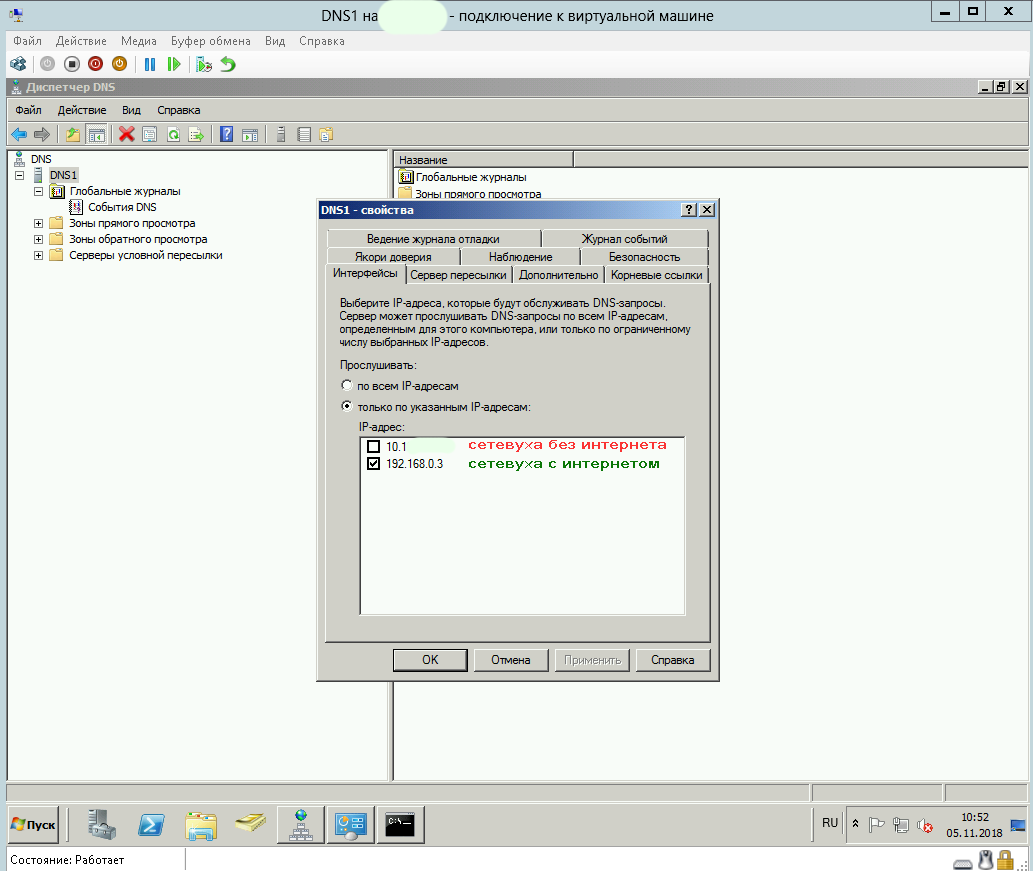
Task: Toggle the action pane toolbar icon
Action: coord(250,134)
